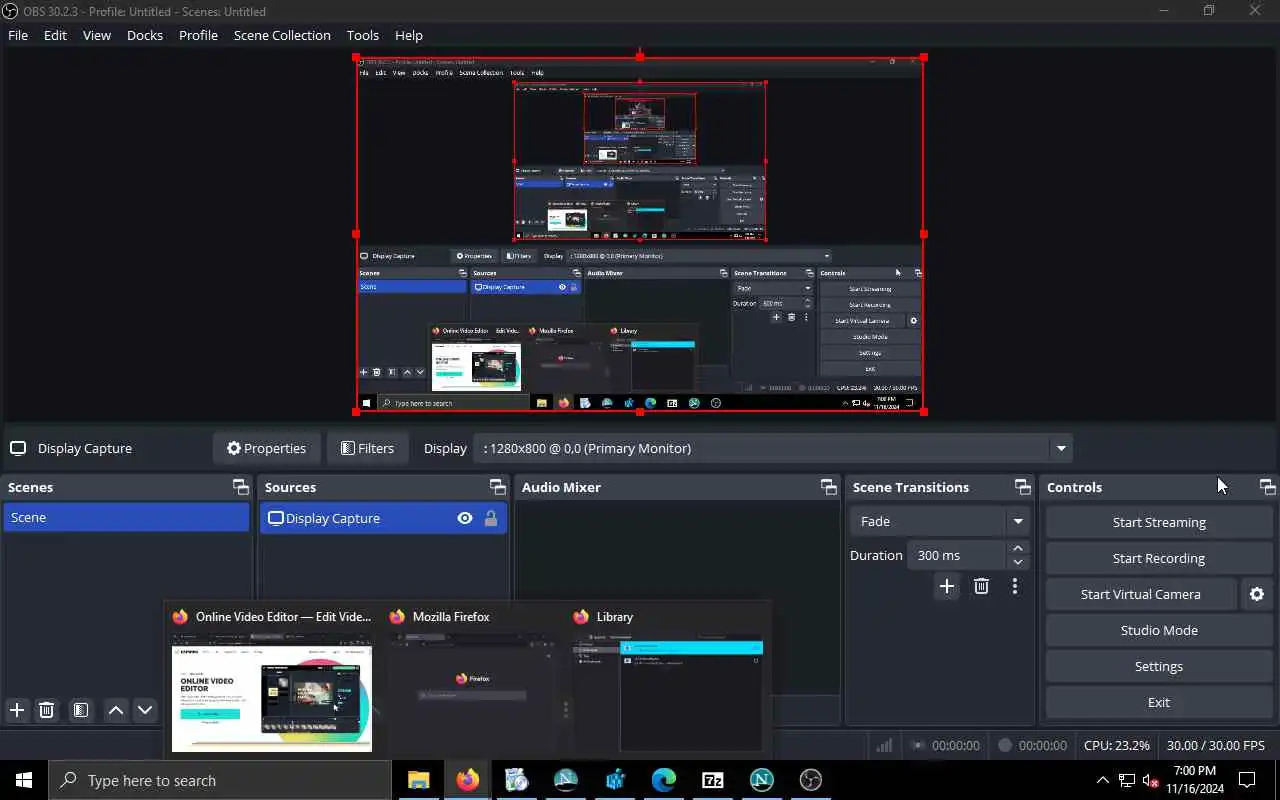Click the recording status dot beside the second 00:00:00
1280x800 pixels.
tap(1005, 745)
